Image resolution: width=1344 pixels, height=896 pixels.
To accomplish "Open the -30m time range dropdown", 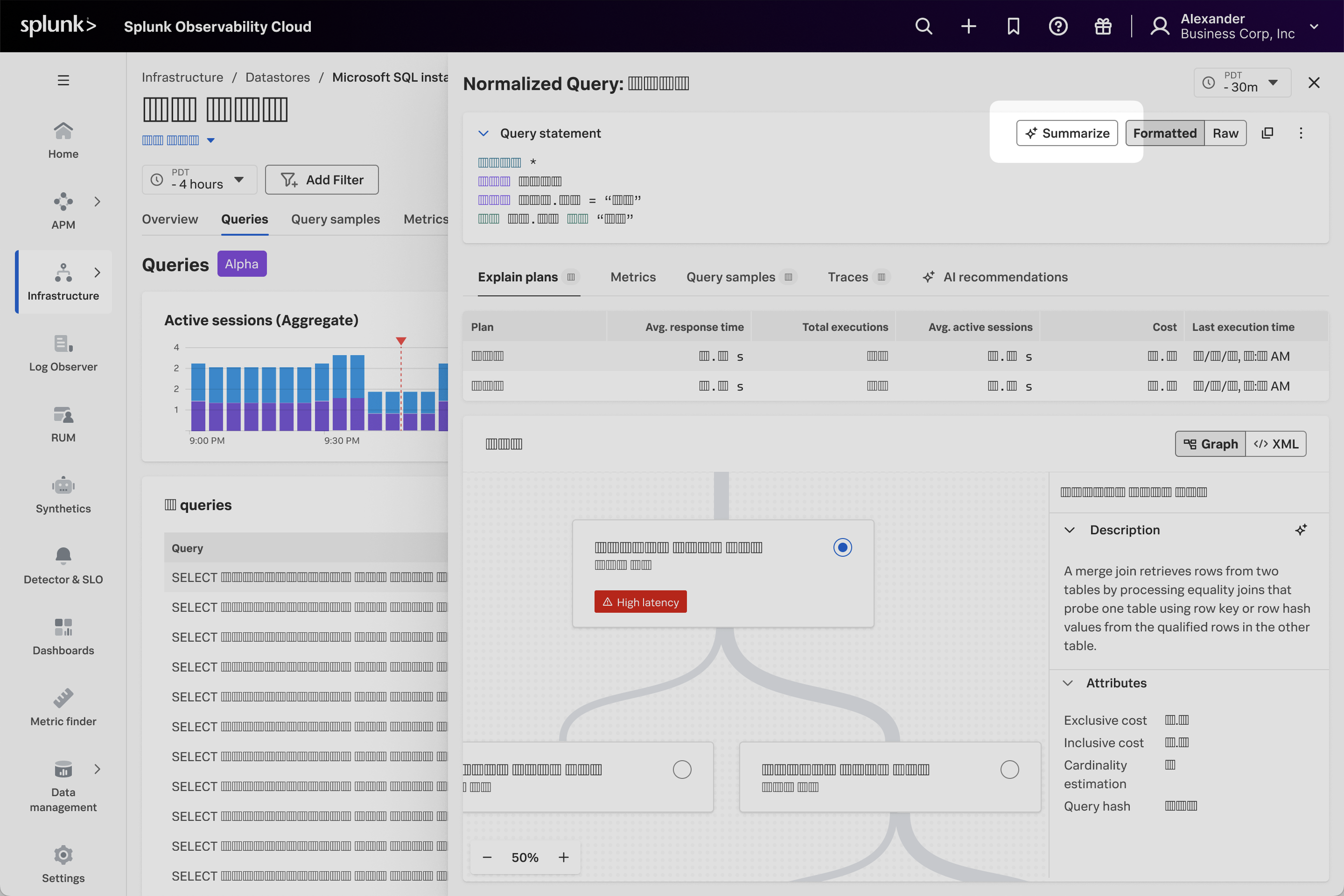I will tap(1242, 82).
